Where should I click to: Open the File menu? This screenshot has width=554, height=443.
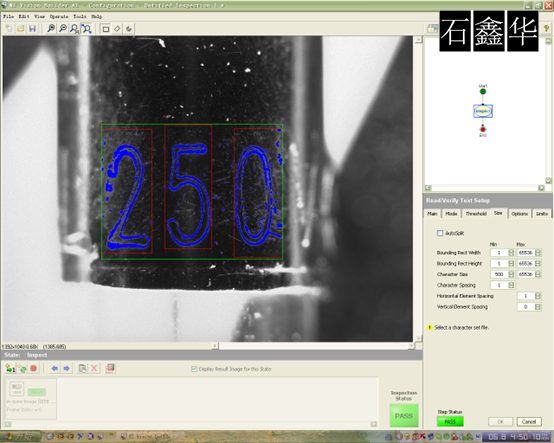tap(8, 16)
